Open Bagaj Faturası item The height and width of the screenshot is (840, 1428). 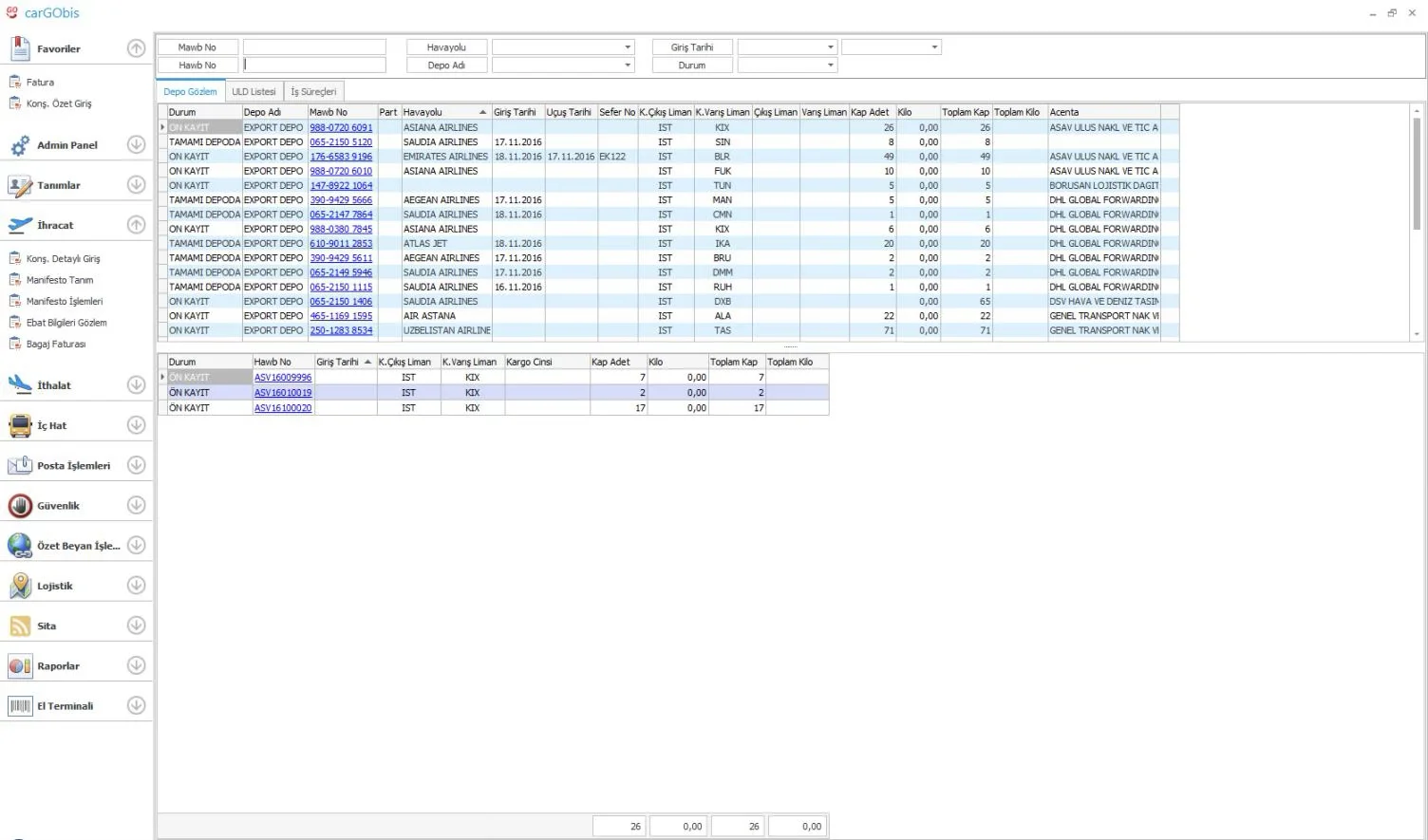tap(56, 344)
